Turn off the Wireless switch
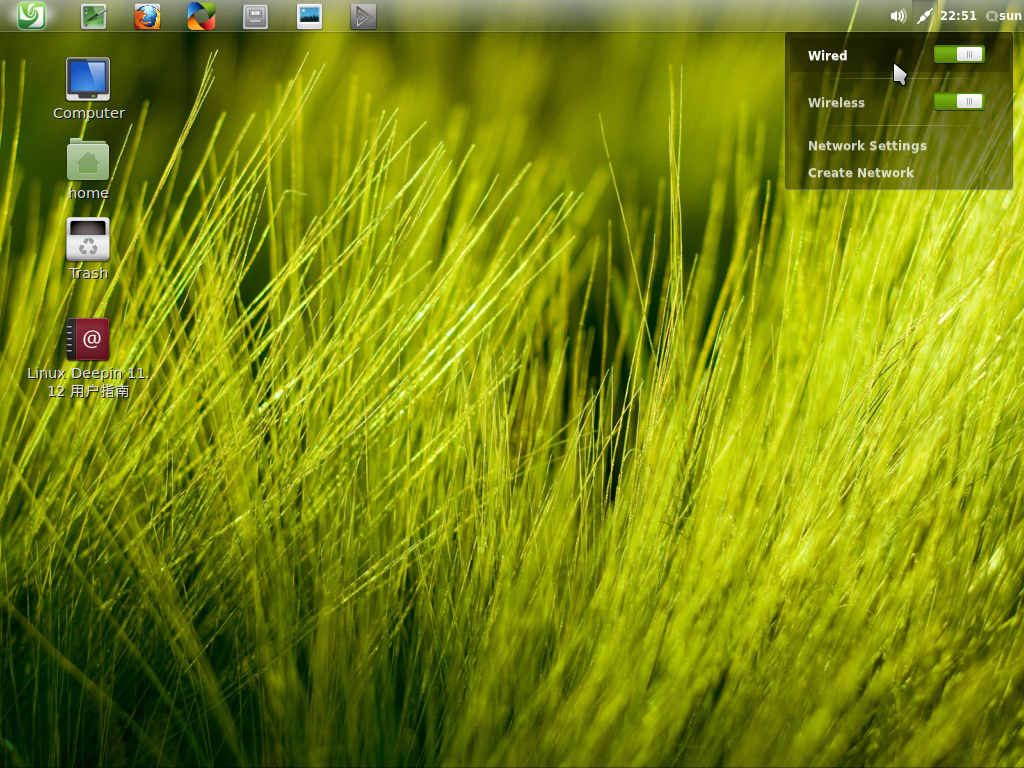The height and width of the screenshot is (768, 1024). [958, 101]
